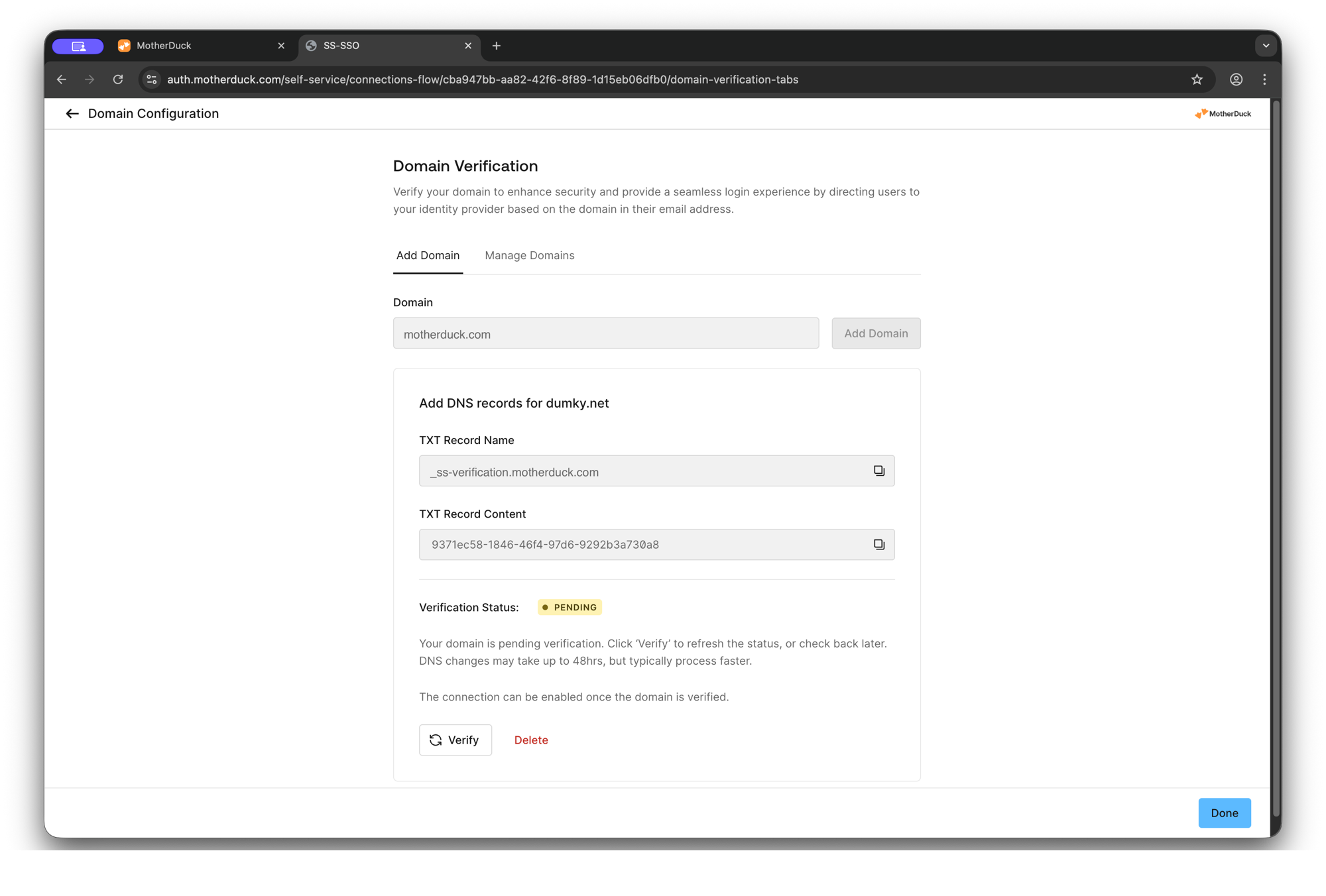Reload the page with the refresh icon
The height and width of the screenshot is (896, 1326).
click(x=119, y=79)
